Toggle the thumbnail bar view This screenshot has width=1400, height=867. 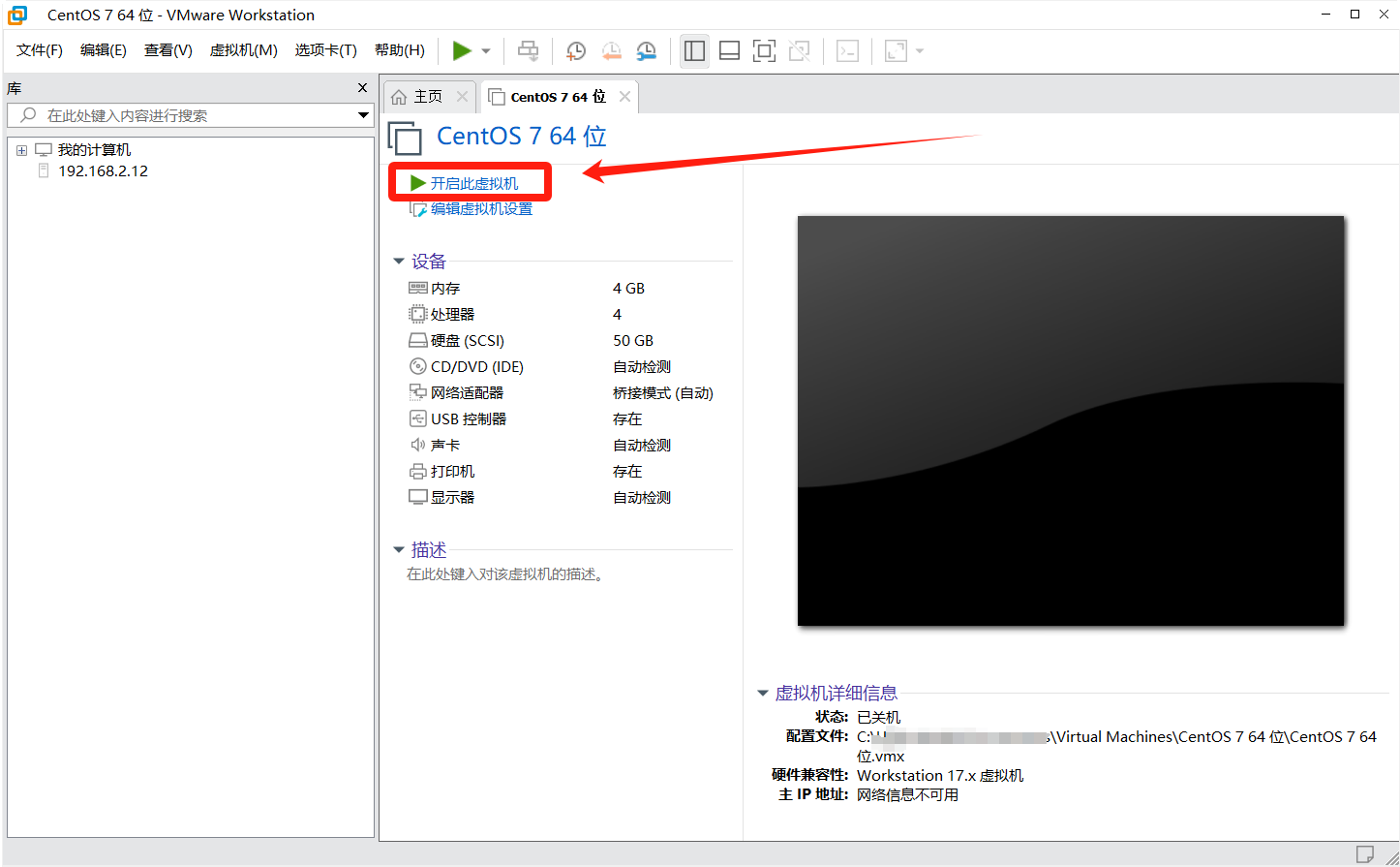click(x=729, y=51)
